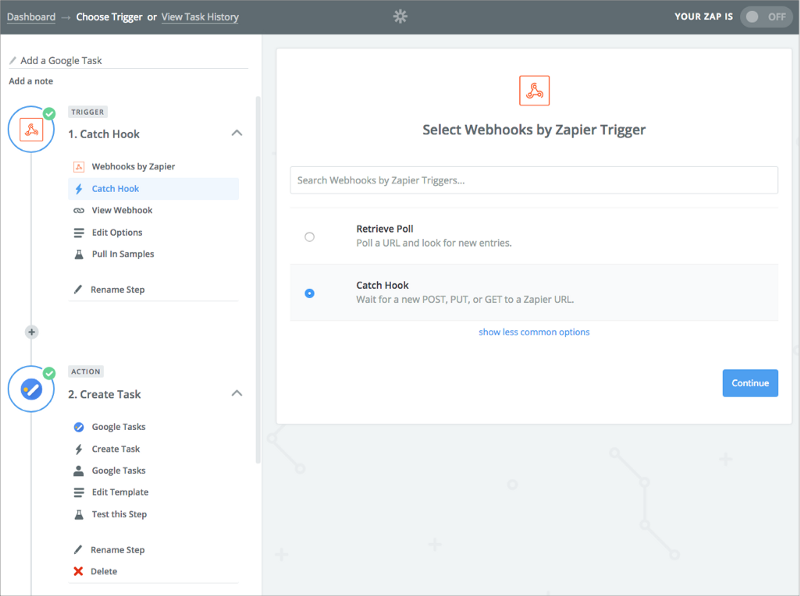Click Add a note
The image size is (800, 596).
tap(31, 81)
